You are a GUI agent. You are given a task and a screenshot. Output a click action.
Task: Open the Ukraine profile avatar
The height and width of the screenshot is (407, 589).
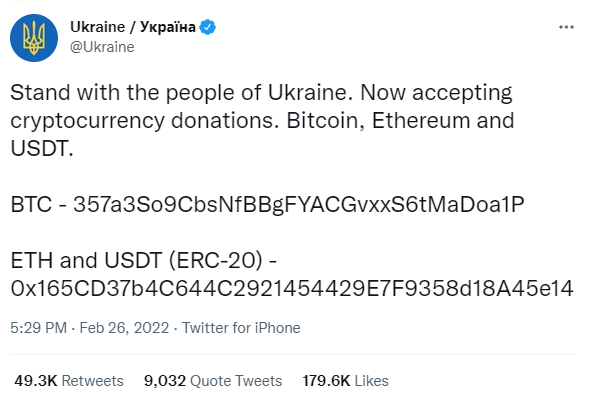click(34, 38)
